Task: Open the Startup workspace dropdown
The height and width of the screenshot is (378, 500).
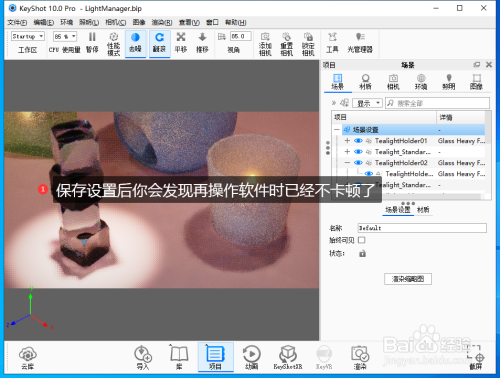Action: pyautogui.click(x=28, y=36)
